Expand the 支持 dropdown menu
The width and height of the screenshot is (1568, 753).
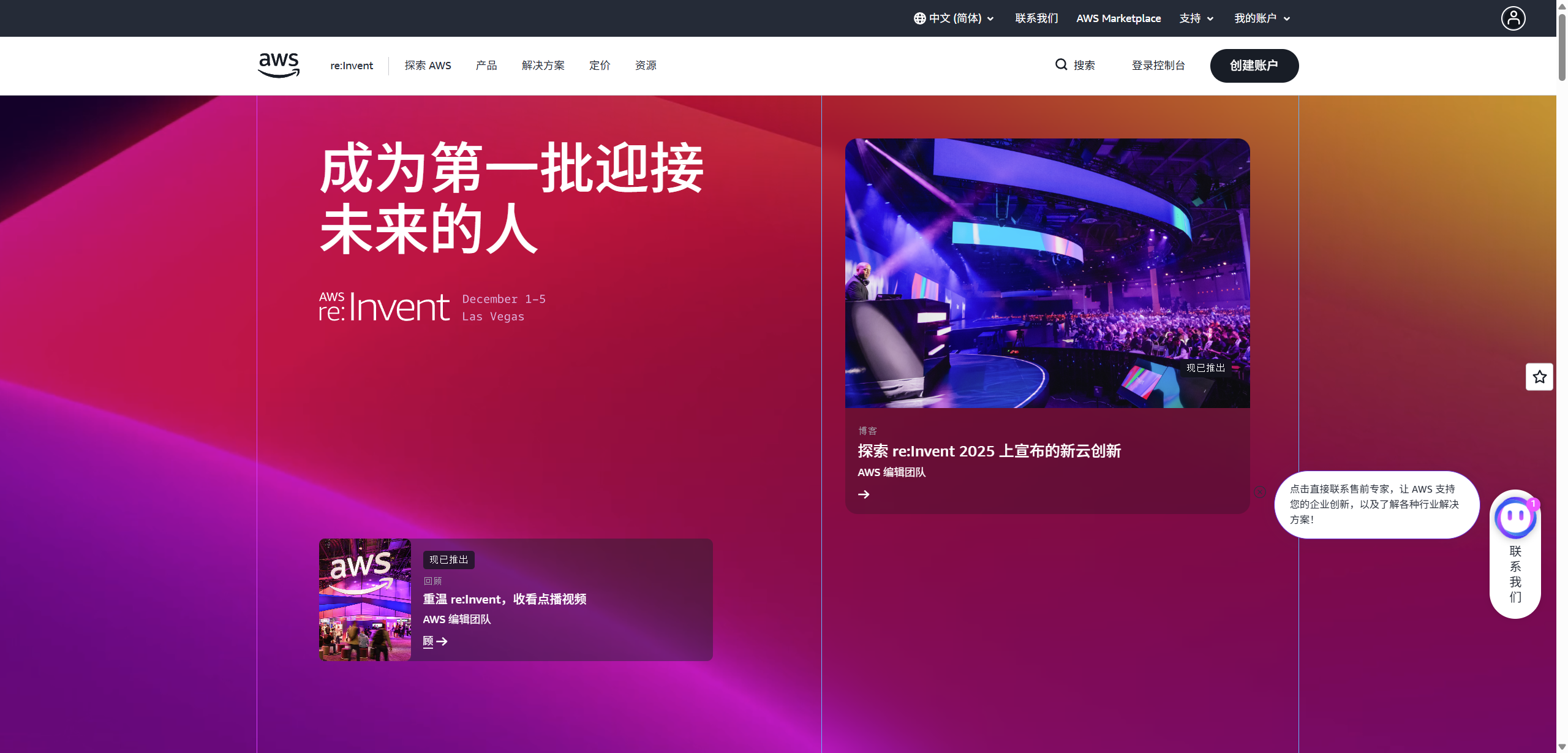point(1196,18)
